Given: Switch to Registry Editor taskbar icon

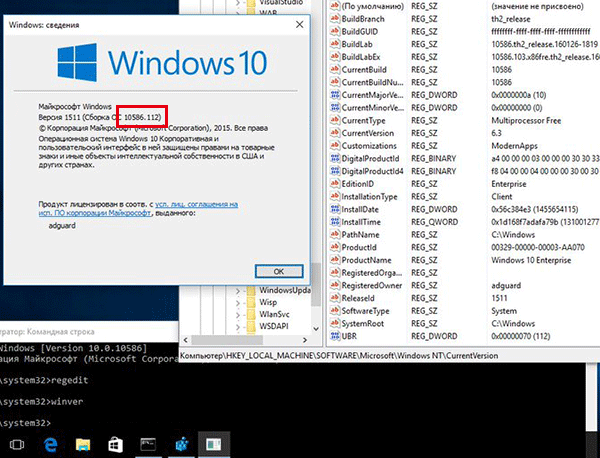Looking at the screenshot, I should tap(181, 445).
